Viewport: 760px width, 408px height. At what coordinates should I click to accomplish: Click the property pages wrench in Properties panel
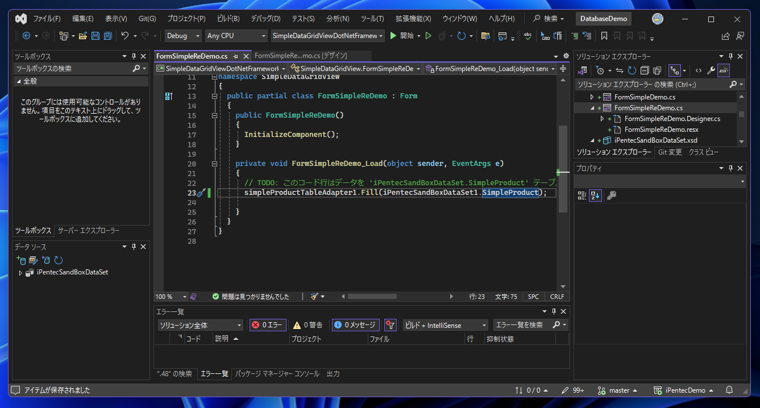coord(612,195)
